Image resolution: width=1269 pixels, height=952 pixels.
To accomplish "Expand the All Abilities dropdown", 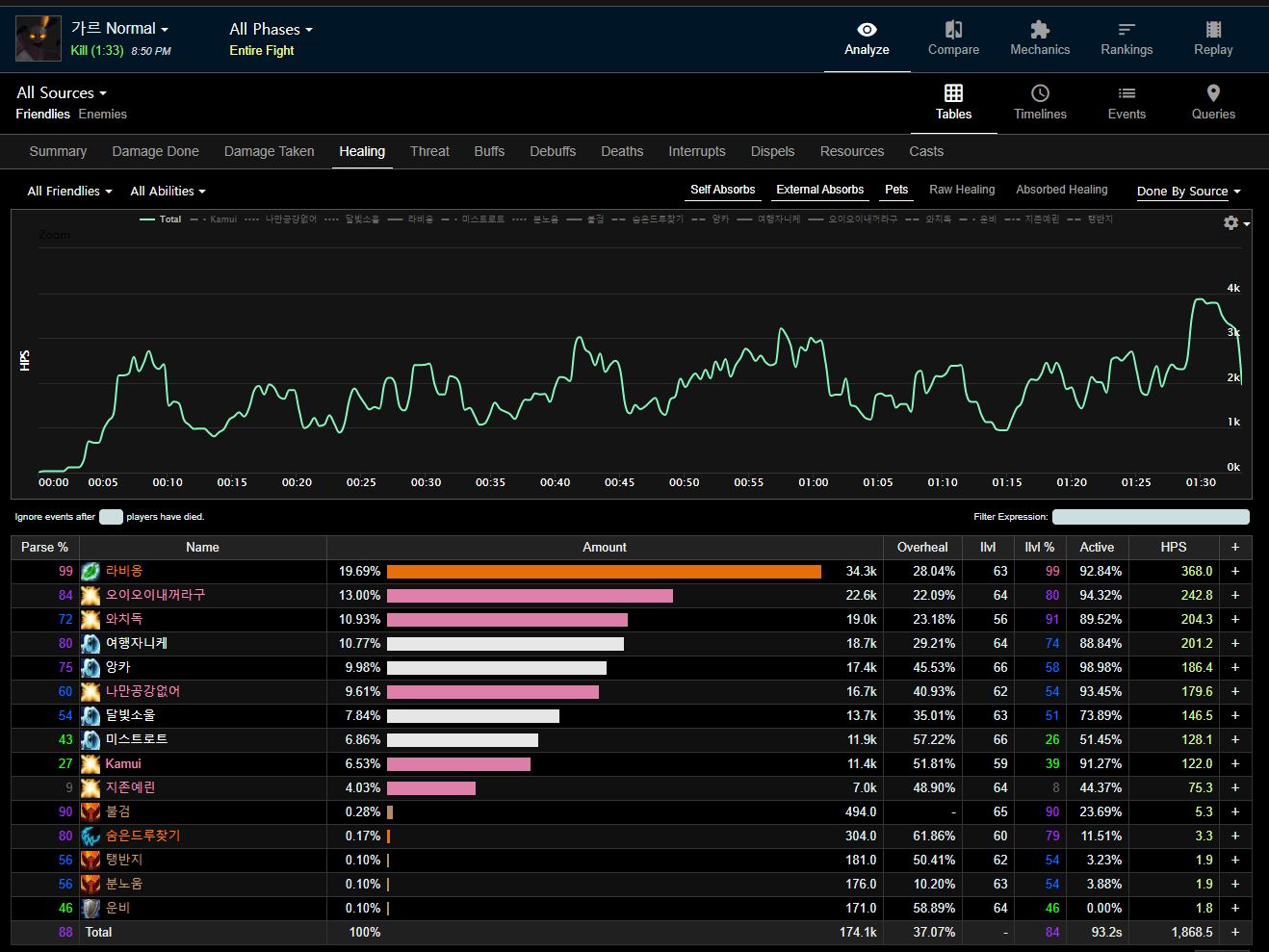I will (x=168, y=192).
